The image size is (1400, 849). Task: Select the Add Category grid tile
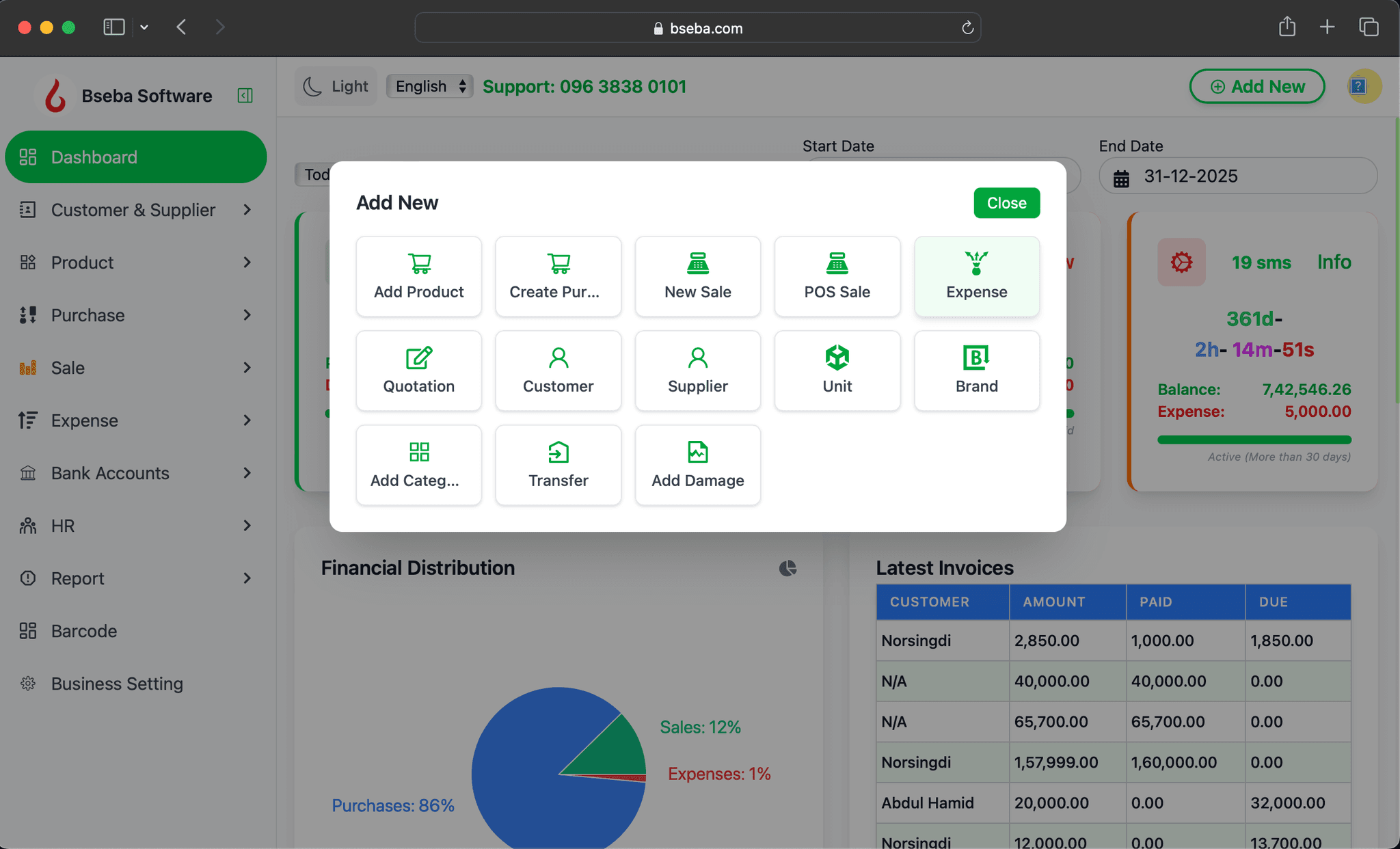418,465
